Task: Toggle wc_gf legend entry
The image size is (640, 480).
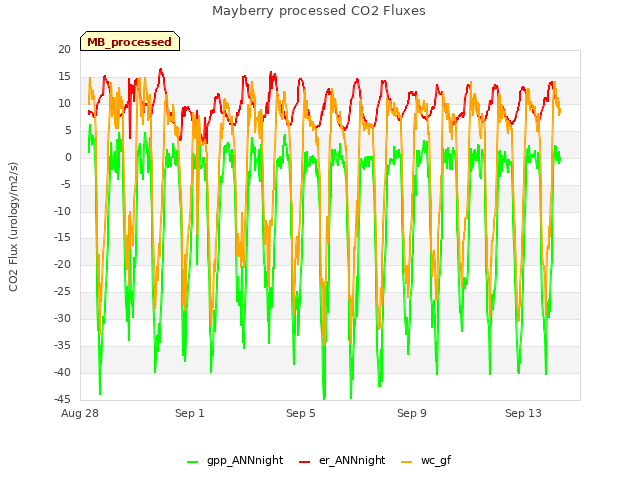Action: [x=426, y=460]
